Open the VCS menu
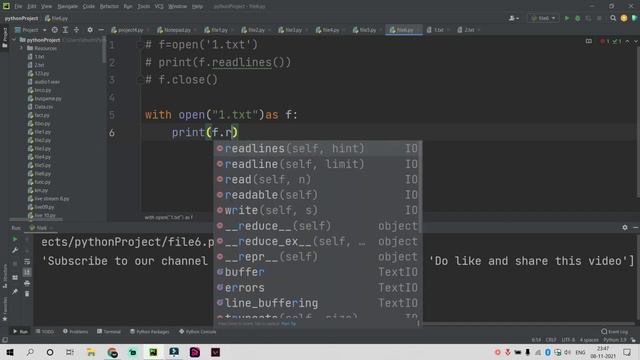This screenshot has width=640, height=360. coord(159,7)
